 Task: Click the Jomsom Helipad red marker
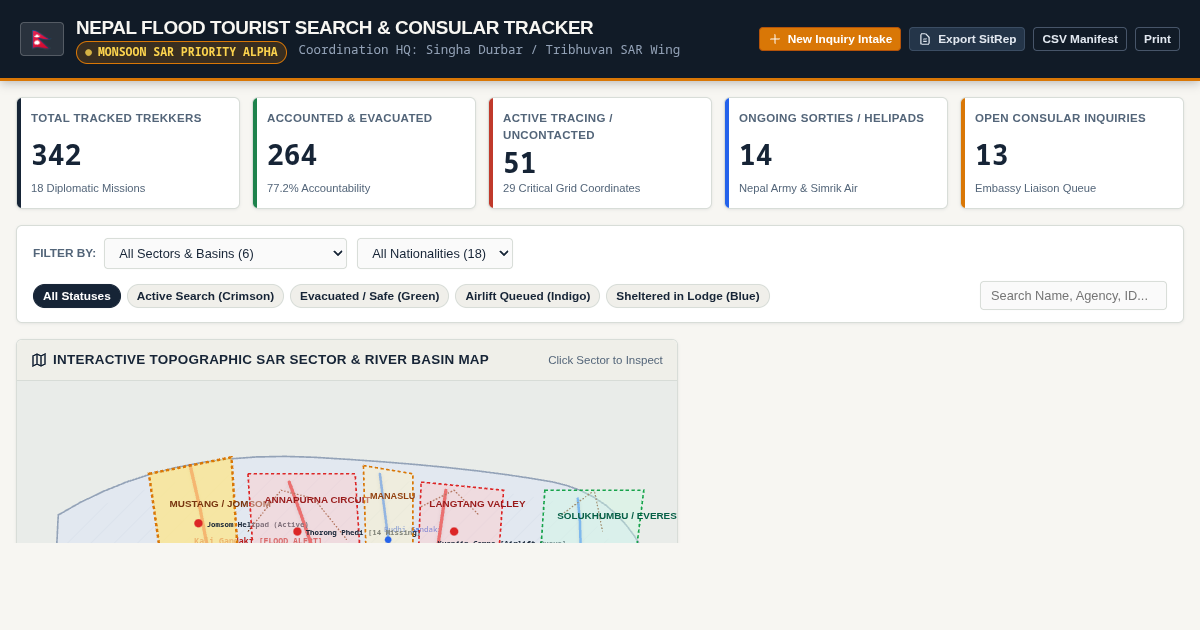click(x=198, y=523)
